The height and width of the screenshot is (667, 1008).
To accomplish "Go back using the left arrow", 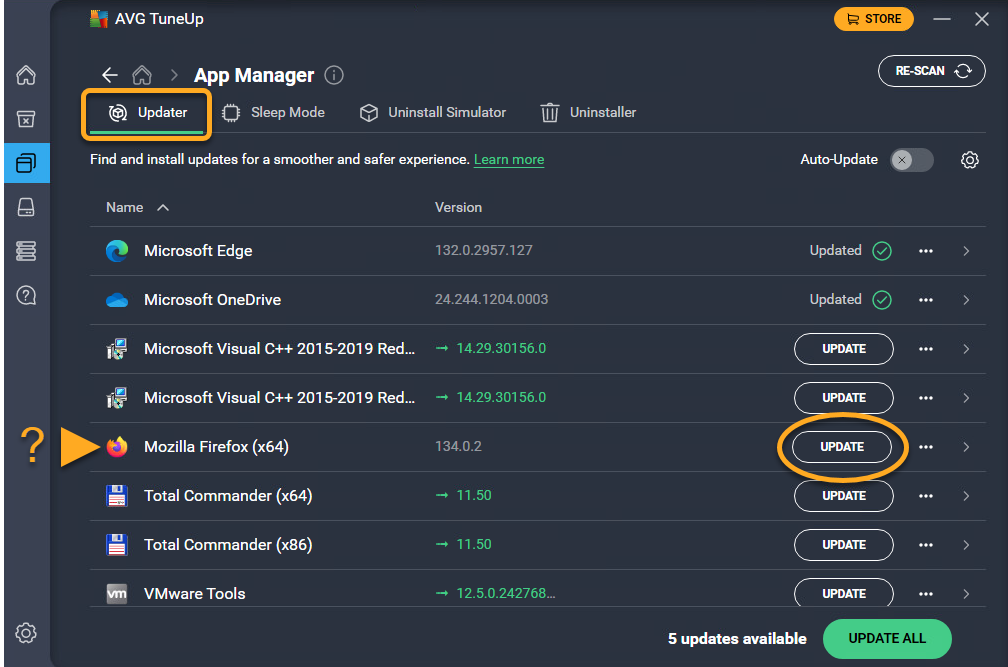I will 110,76.
